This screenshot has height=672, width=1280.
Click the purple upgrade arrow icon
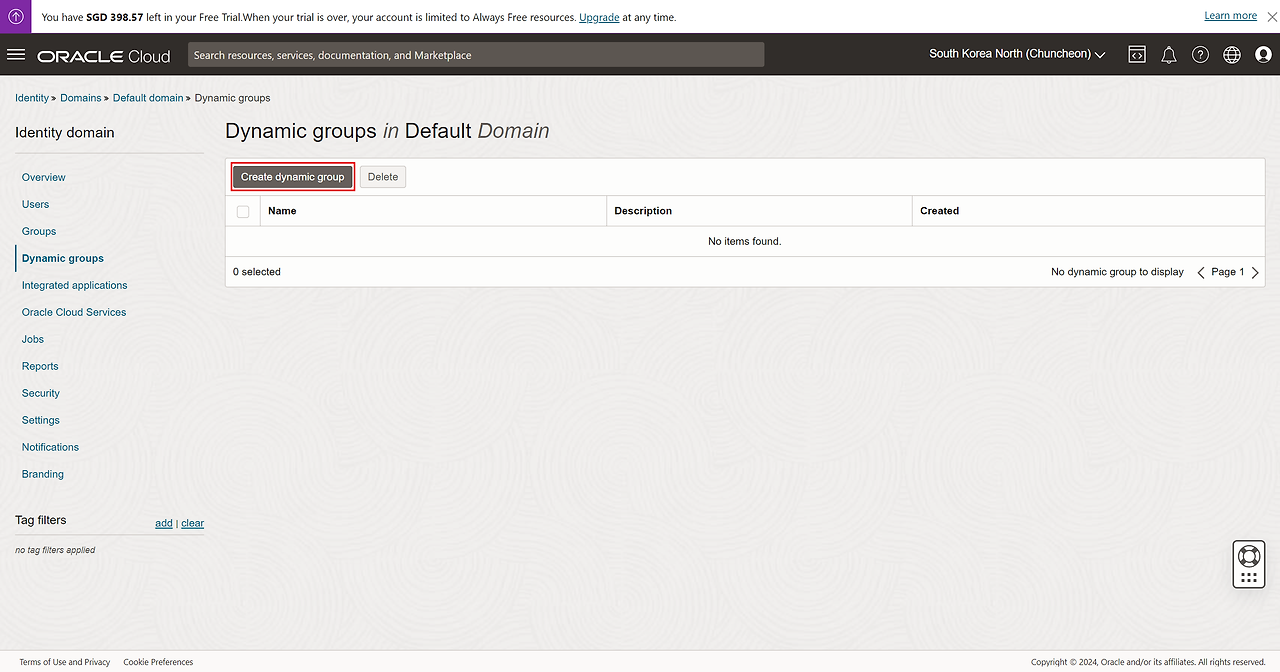click(x=16, y=17)
